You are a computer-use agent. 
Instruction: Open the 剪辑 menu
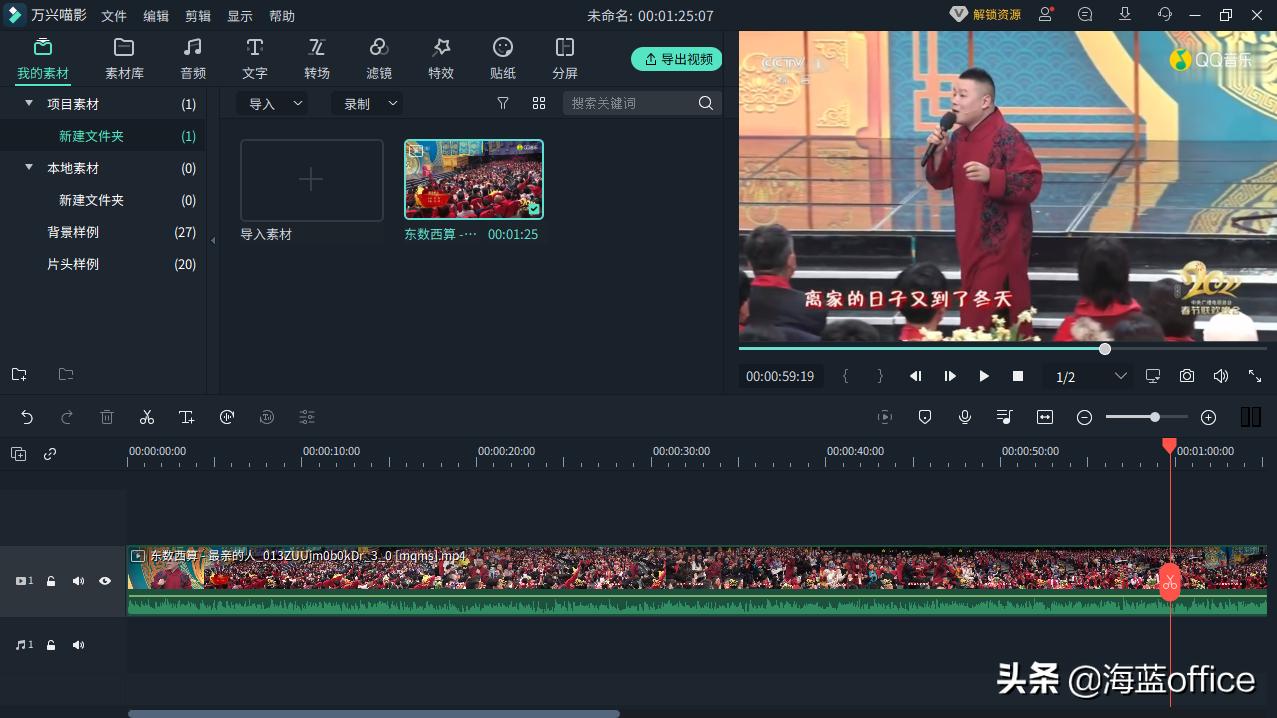(198, 16)
